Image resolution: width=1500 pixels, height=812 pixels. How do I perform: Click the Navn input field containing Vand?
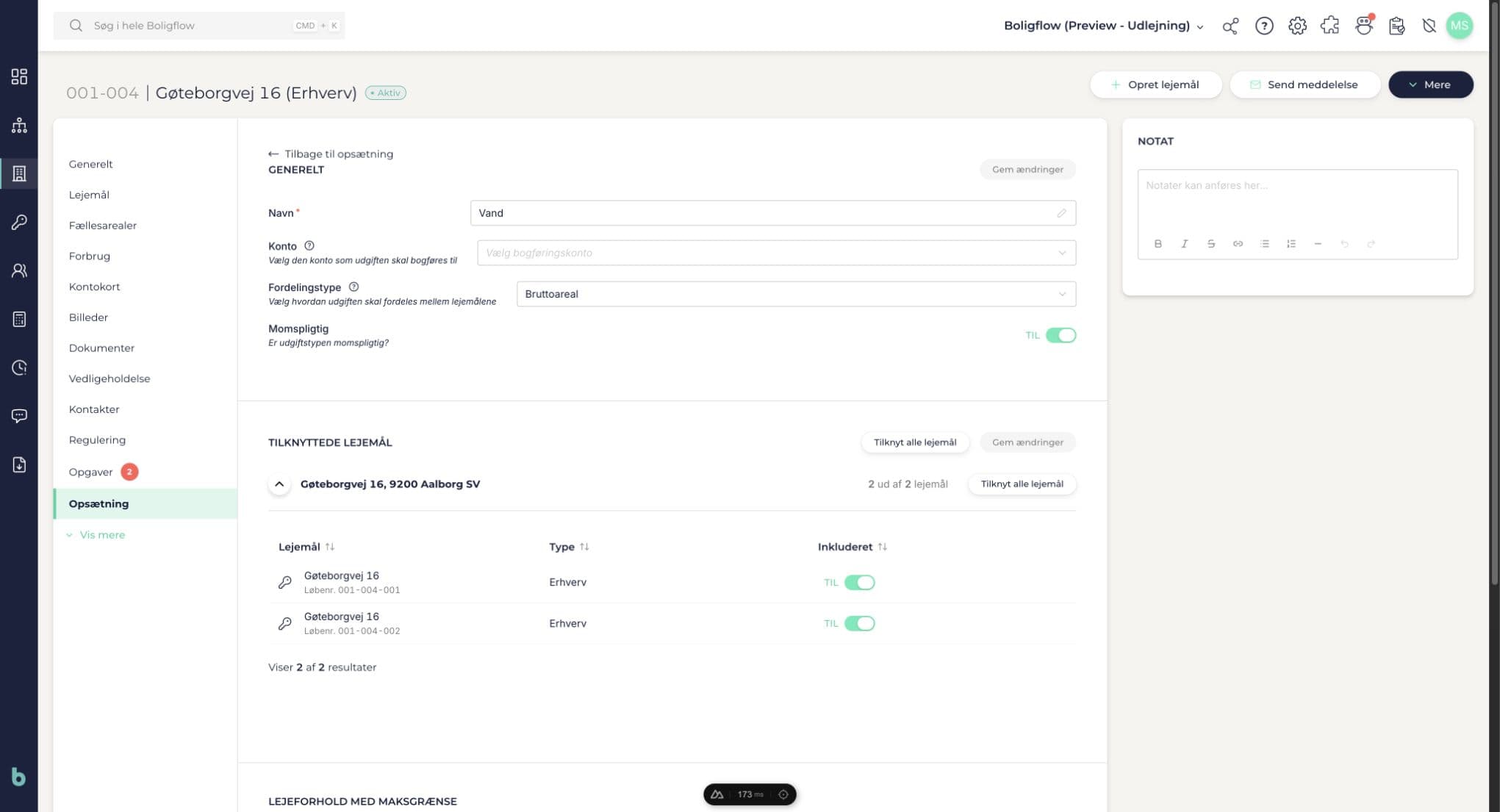pos(772,213)
